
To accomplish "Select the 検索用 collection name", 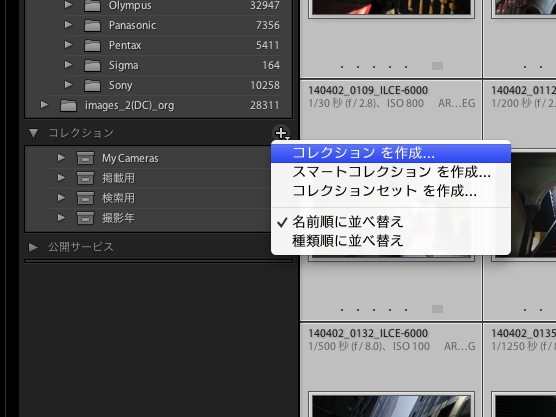I will pos(118,198).
